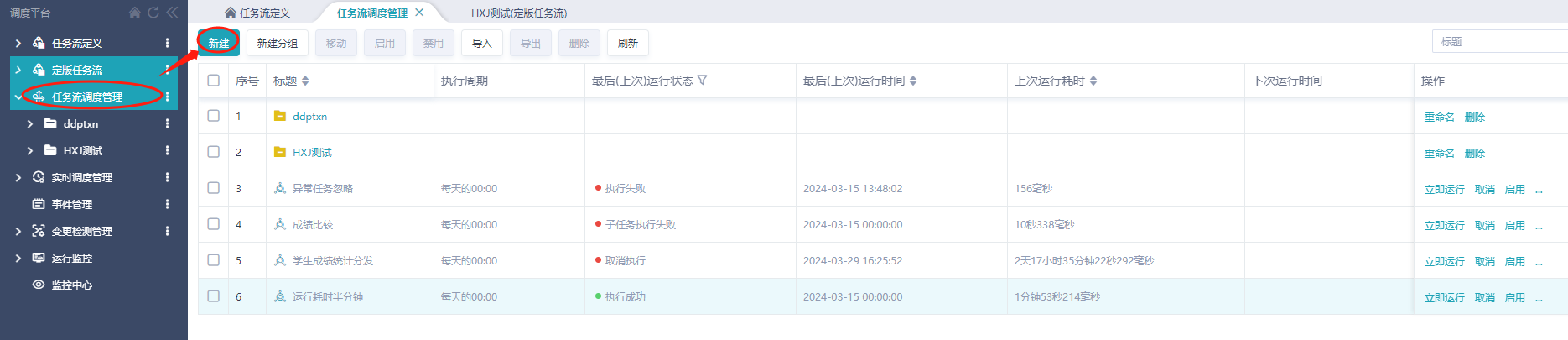Image resolution: width=1568 pixels, height=340 pixels.
Task: Check the checkbox for row 3 异常任务忽略
Action: tap(214, 188)
